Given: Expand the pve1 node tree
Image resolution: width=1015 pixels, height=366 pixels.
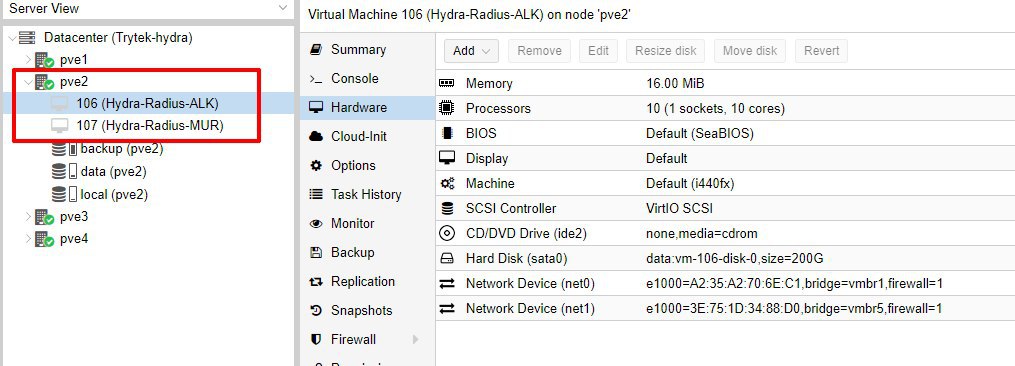Looking at the screenshot, I should (x=28, y=60).
